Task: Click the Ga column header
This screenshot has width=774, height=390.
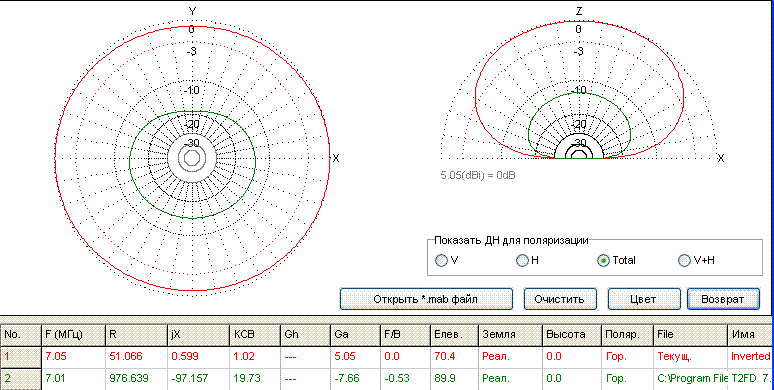Action: click(x=355, y=335)
